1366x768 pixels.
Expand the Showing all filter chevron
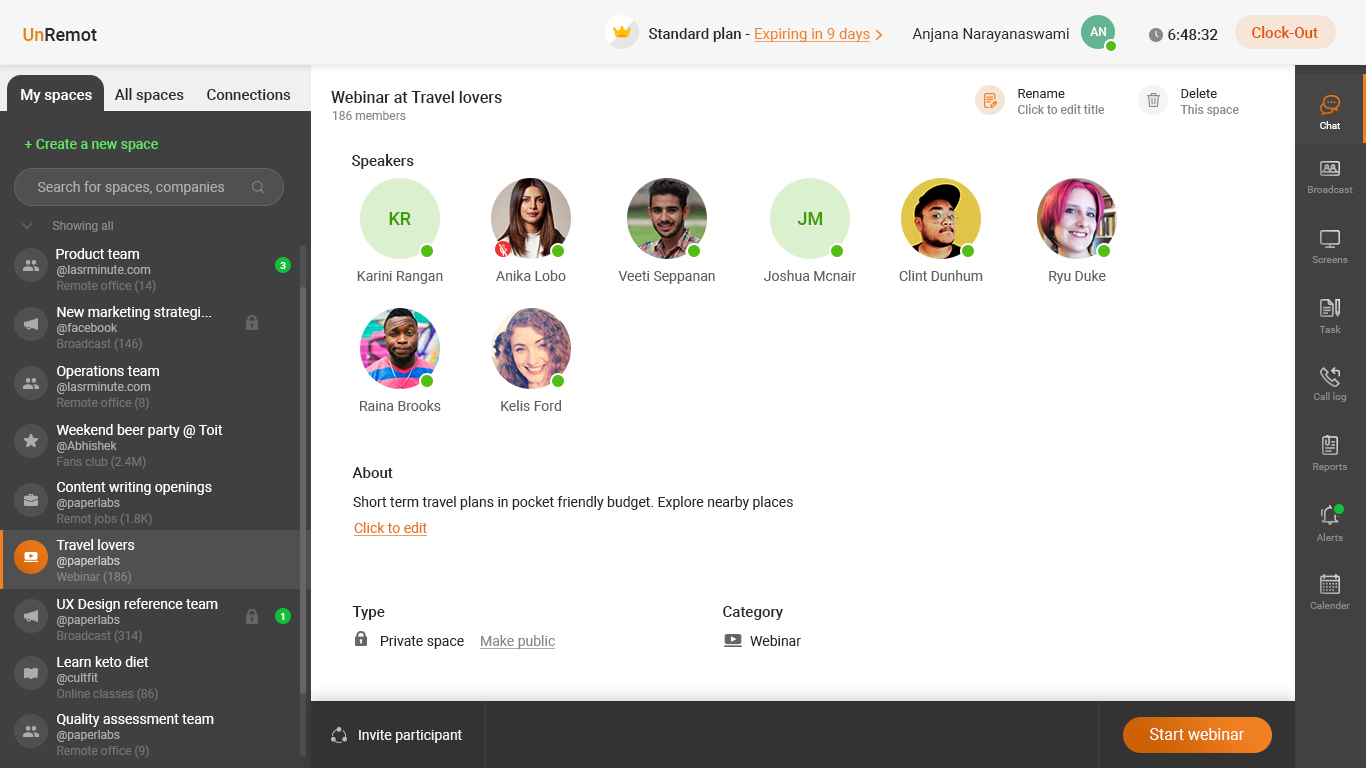(x=27, y=226)
